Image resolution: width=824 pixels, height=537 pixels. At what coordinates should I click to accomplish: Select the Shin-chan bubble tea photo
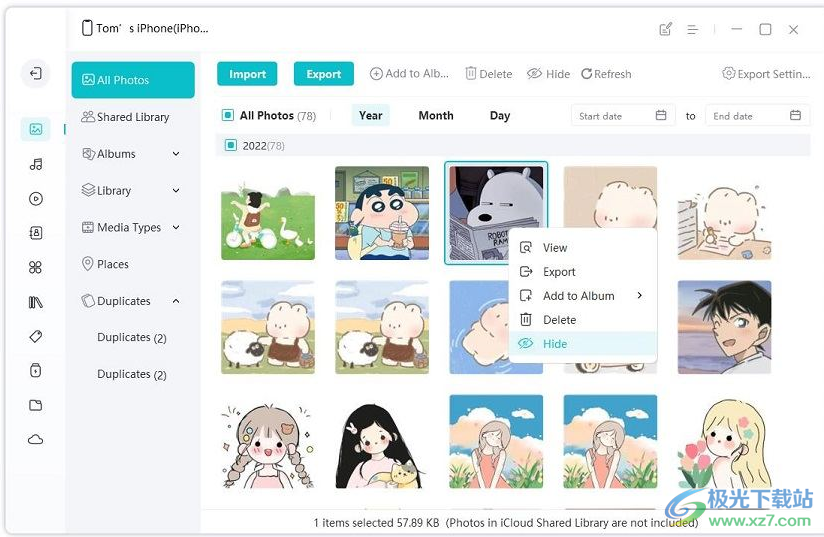click(x=382, y=213)
